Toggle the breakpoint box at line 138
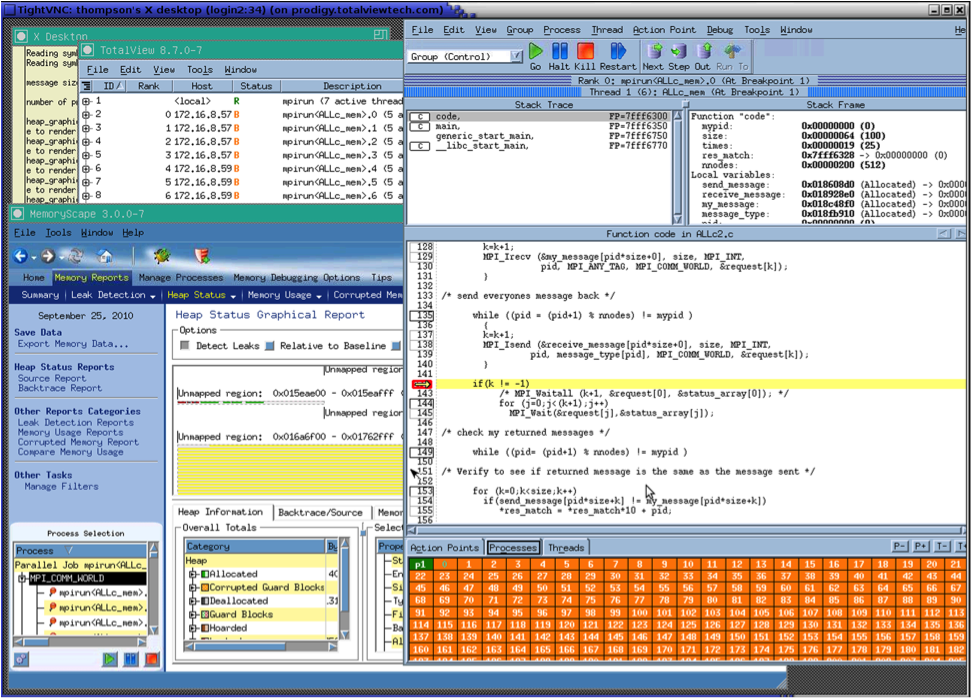 pos(422,344)
